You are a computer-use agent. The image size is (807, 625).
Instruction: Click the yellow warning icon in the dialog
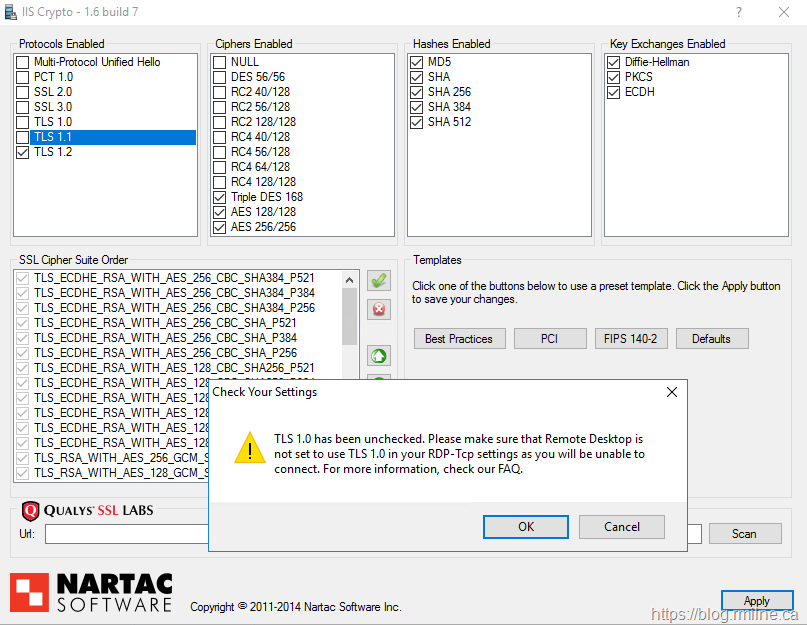click(249, 447)
